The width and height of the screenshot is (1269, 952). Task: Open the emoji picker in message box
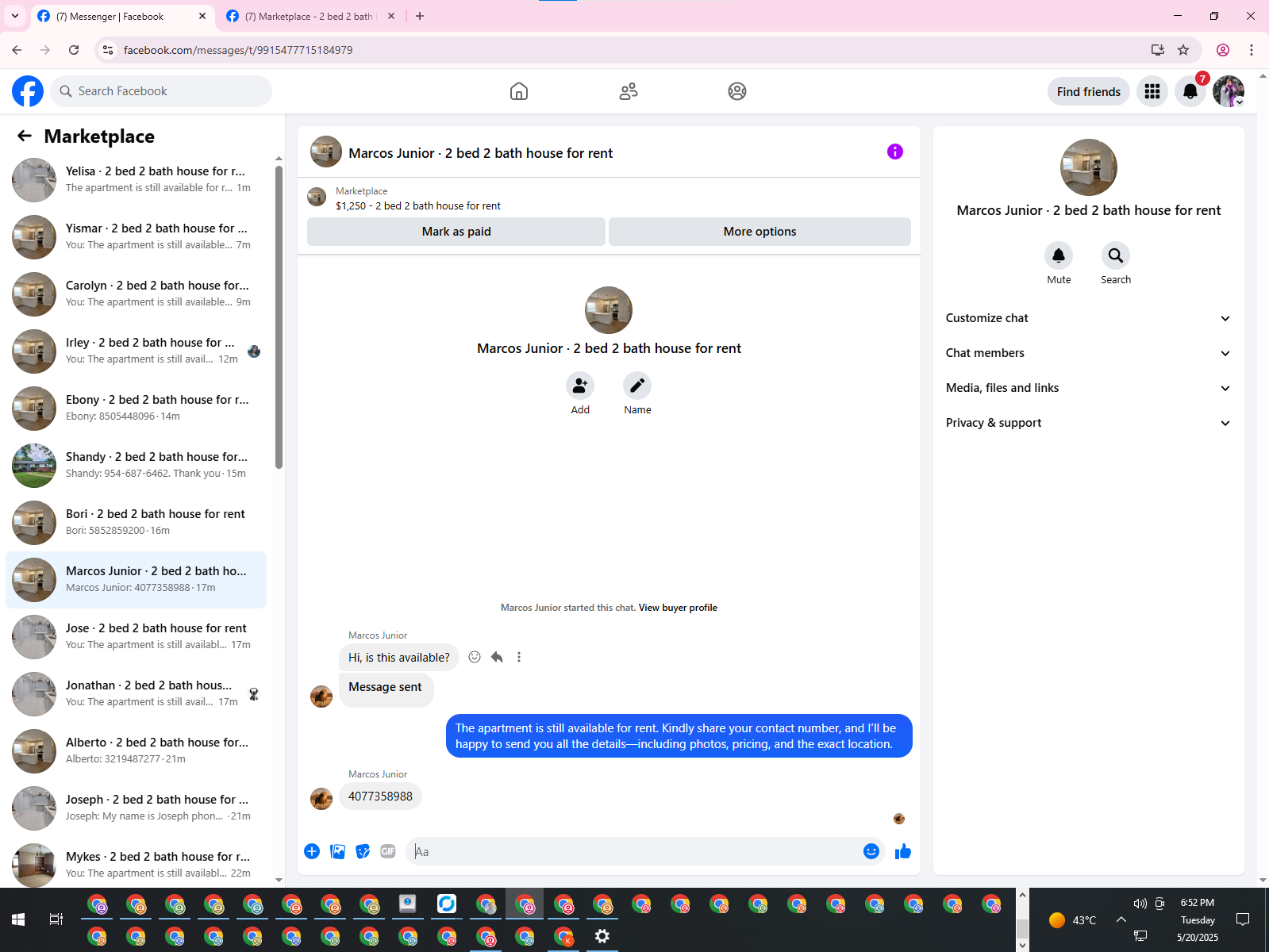coord(871,851)
